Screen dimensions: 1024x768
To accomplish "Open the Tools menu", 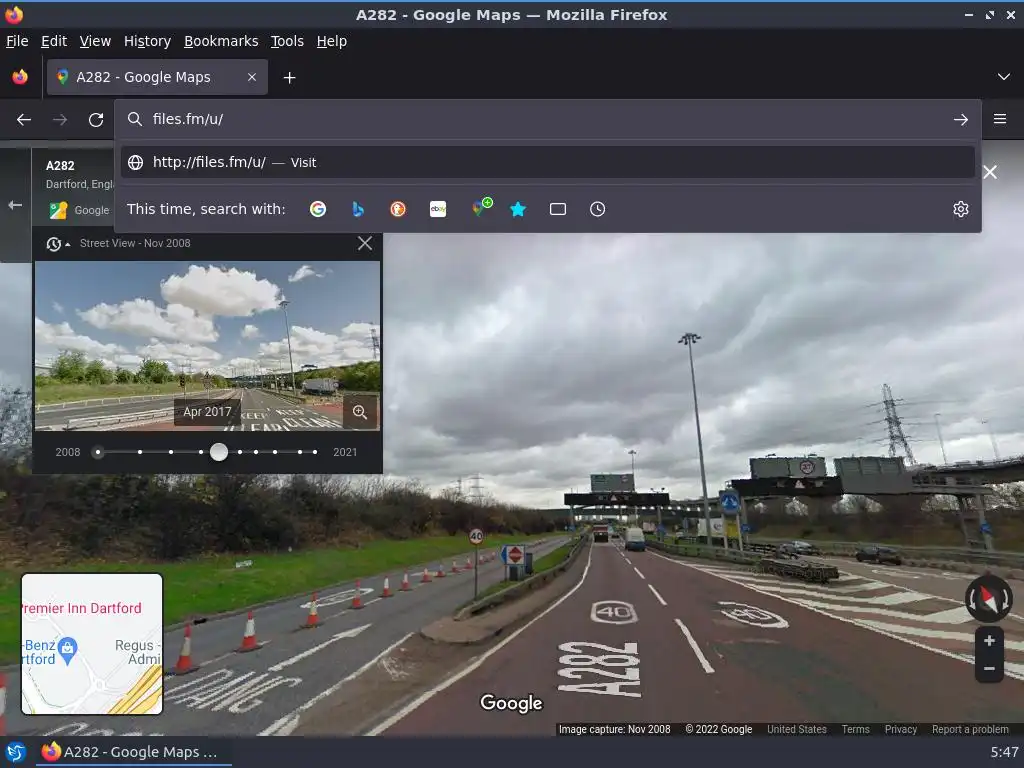I will point(287,41).
